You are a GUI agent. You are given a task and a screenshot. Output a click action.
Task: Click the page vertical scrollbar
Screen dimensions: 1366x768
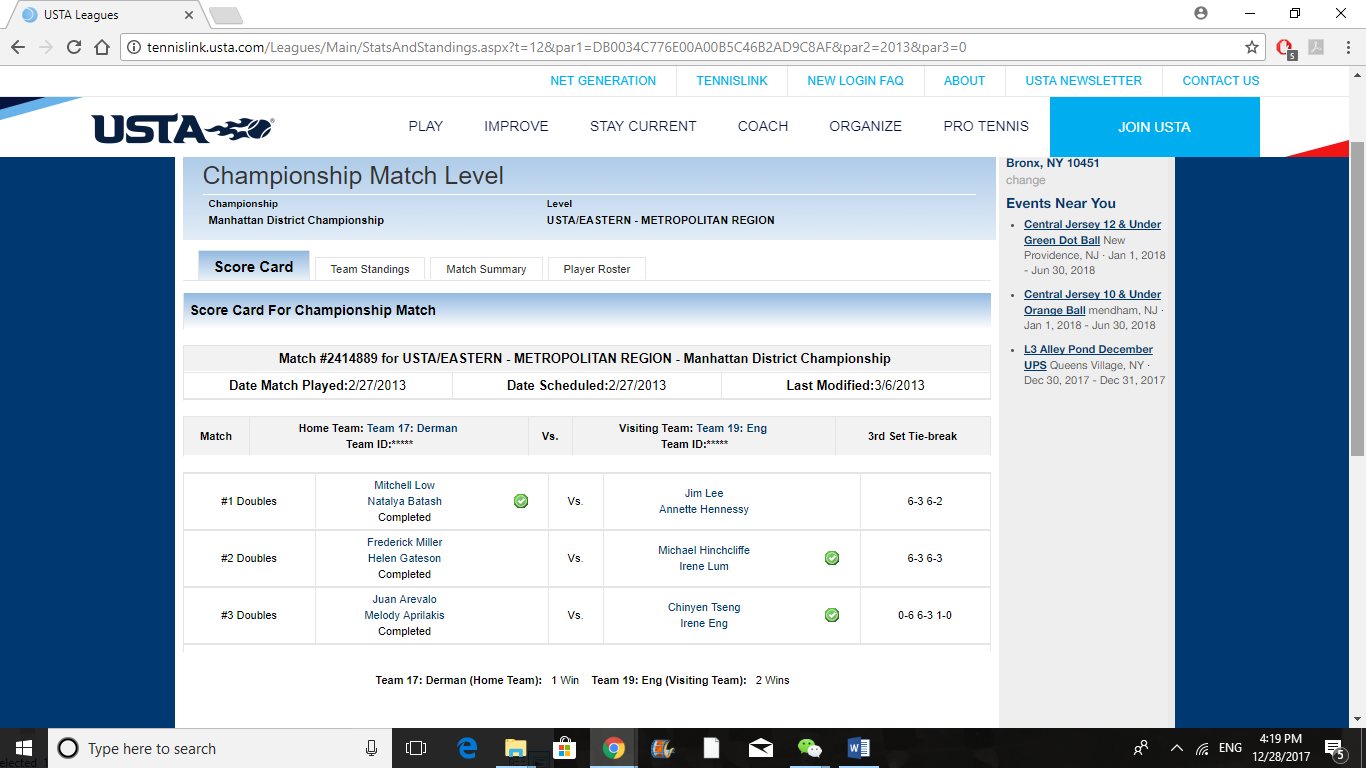coord(1357,300)
